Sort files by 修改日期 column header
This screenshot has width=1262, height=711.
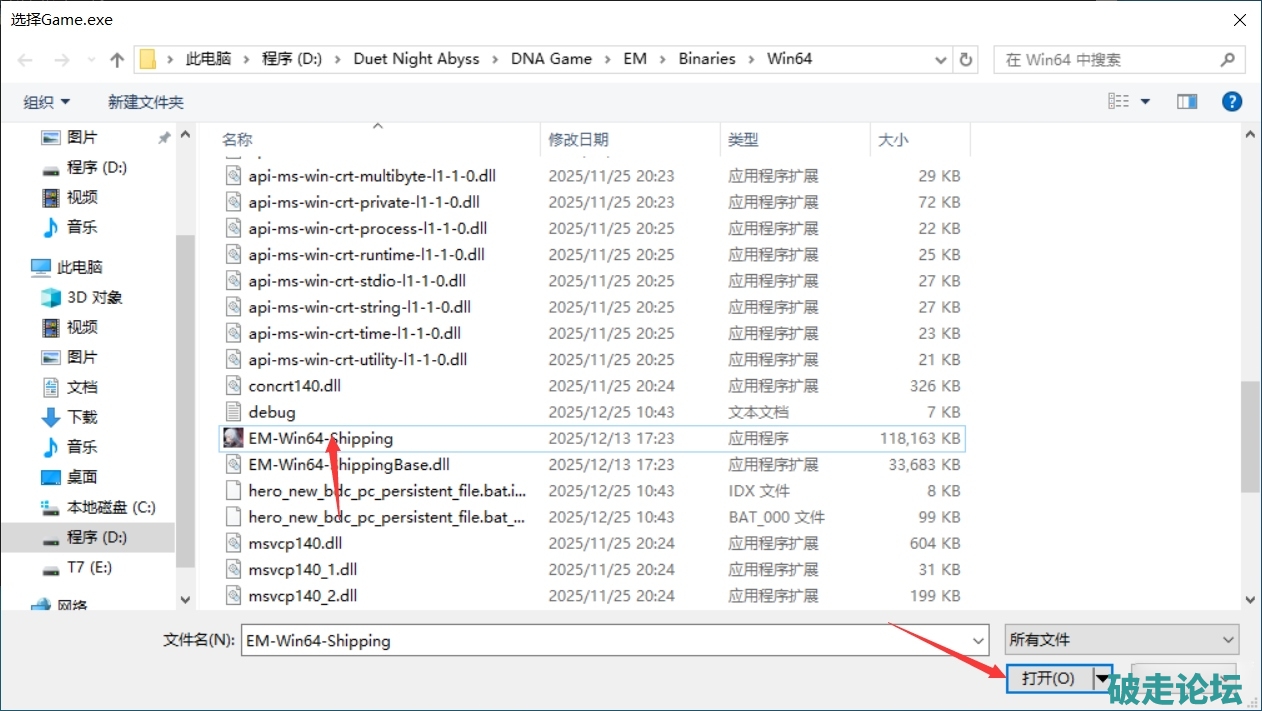point(578,140)
